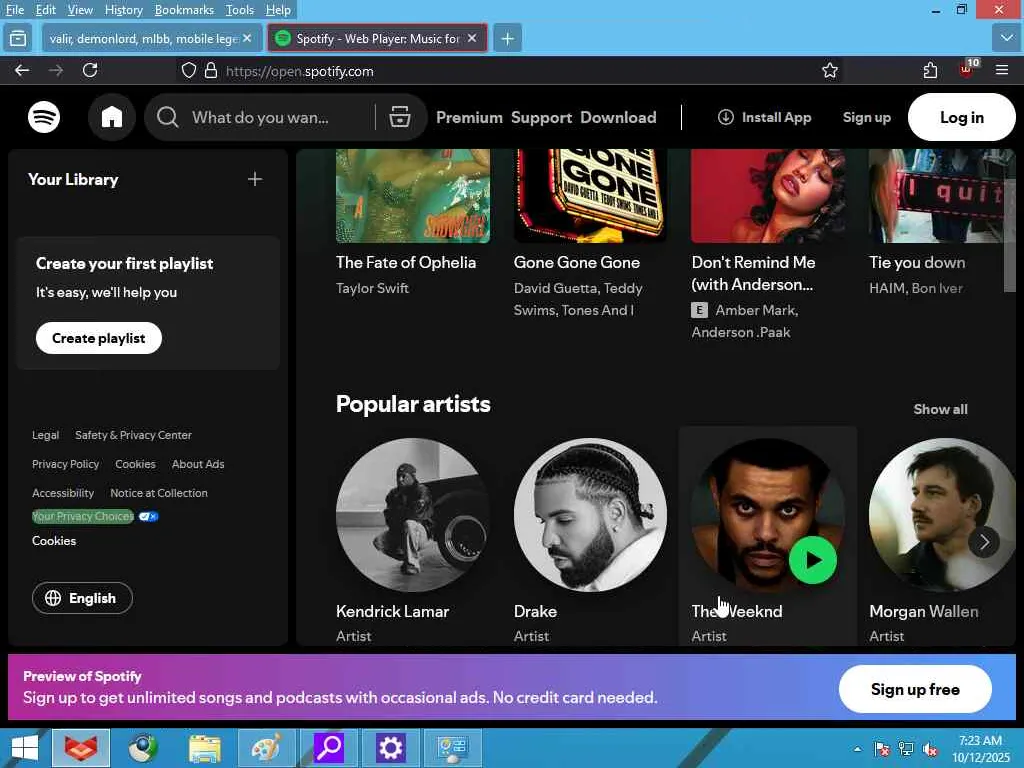1024x768 pixels.
Task: Close the valir demonlord mlbb tab
Action: point(247,38)
